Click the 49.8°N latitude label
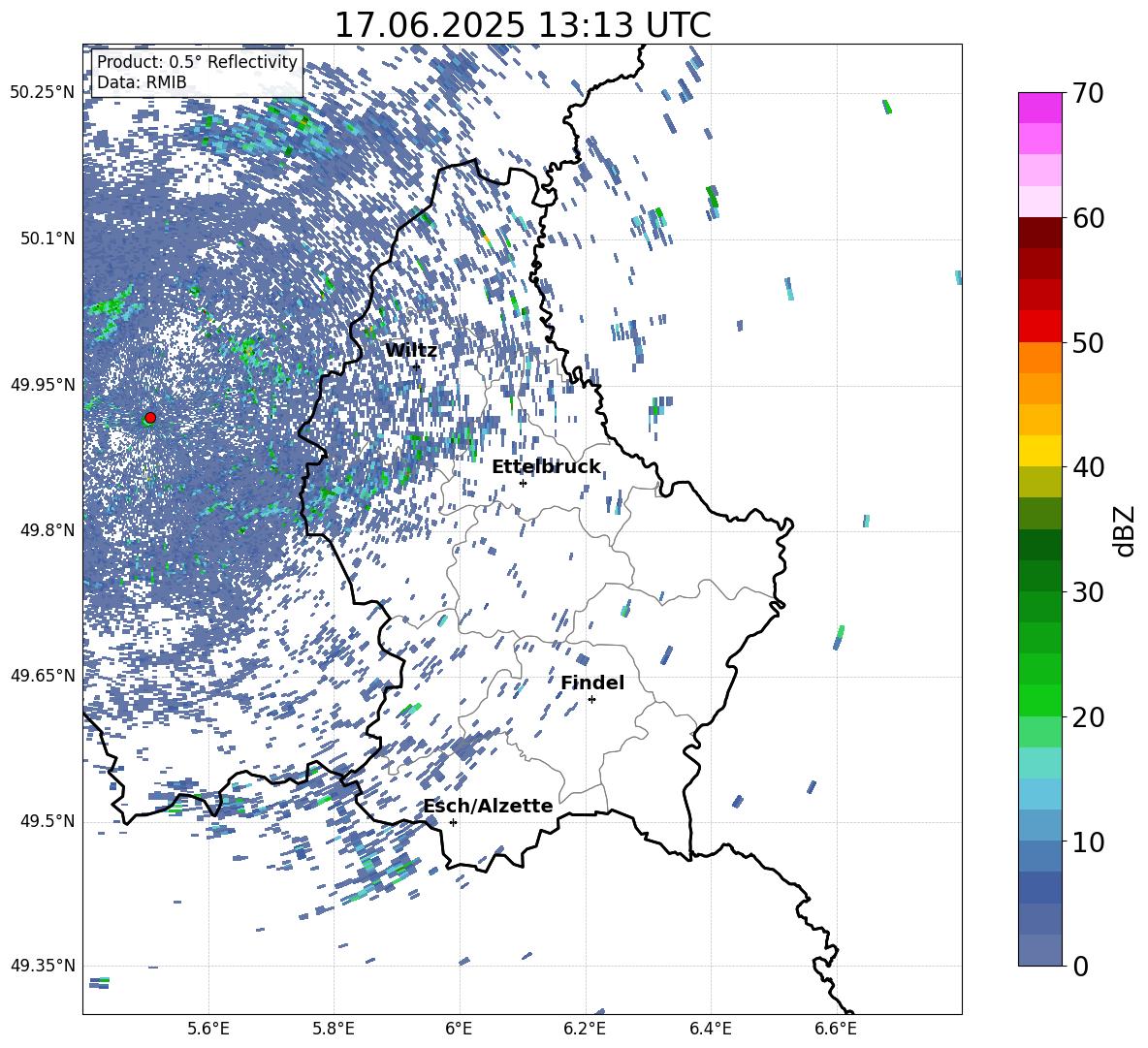 click(48, 530)
